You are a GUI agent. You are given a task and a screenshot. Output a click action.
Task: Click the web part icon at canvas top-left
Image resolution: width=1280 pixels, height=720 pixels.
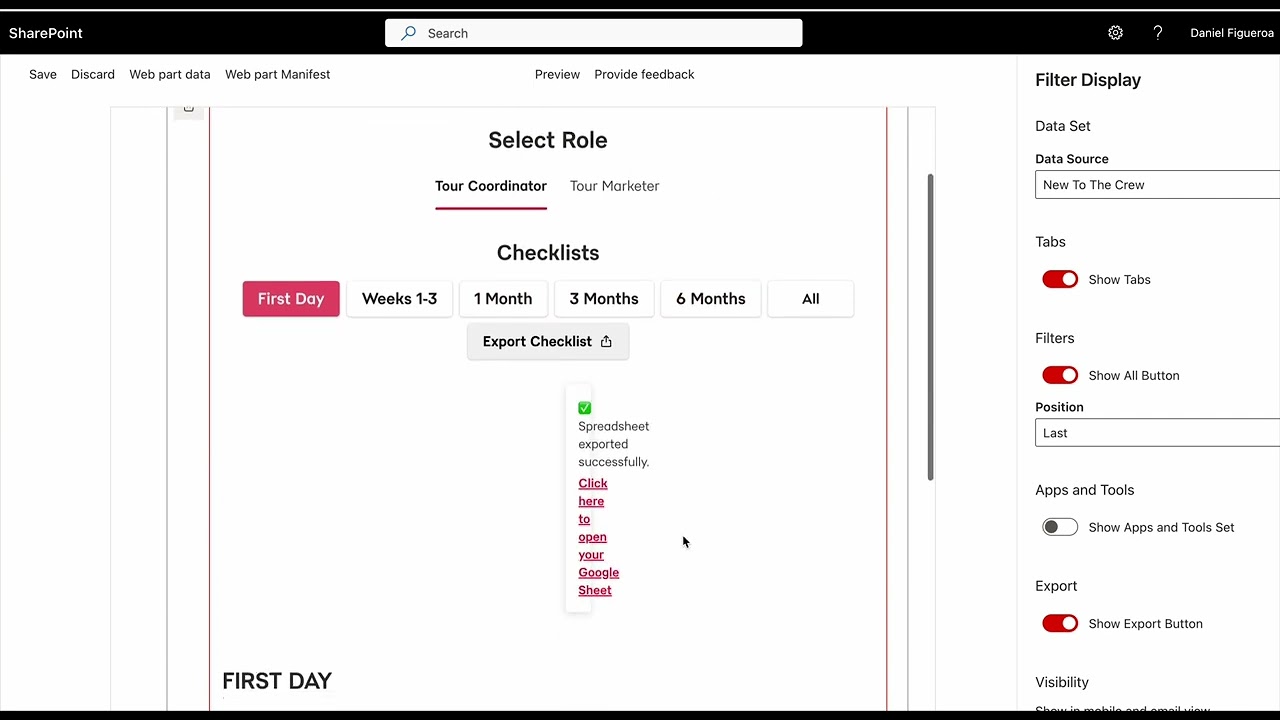click(x=189, y=109)
